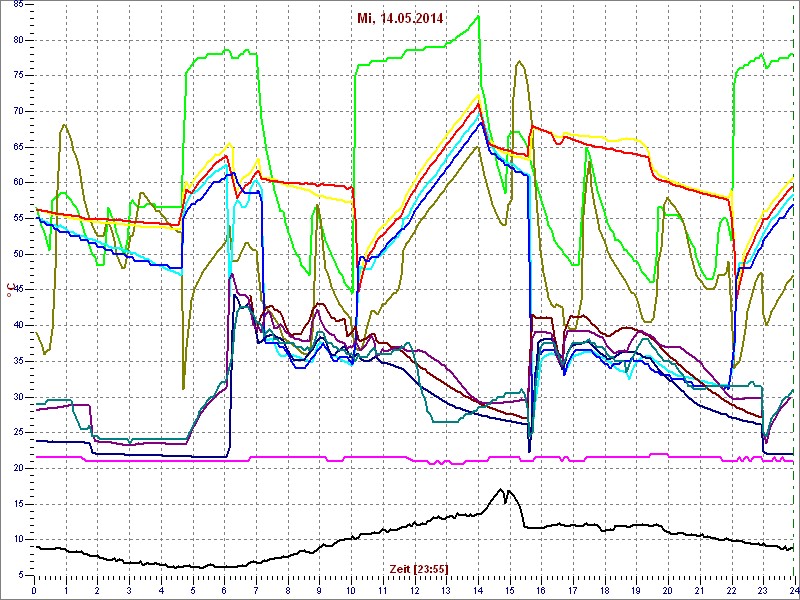The width and height of the screenshot is (800, 600).
Task: Click the hour label "14" on time axis
Action: pos(478,591)
